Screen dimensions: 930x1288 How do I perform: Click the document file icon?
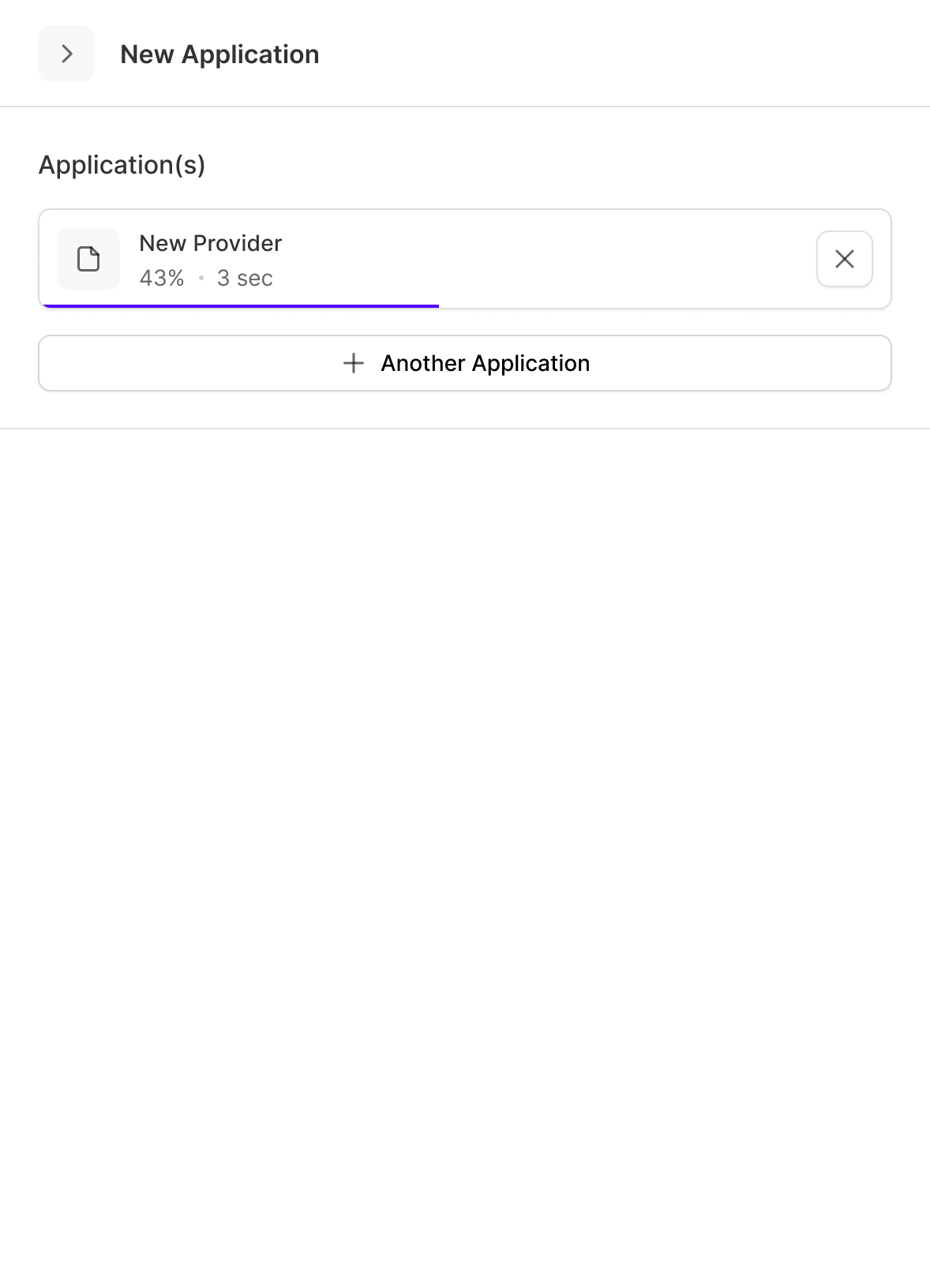click(x=88, y=259)
